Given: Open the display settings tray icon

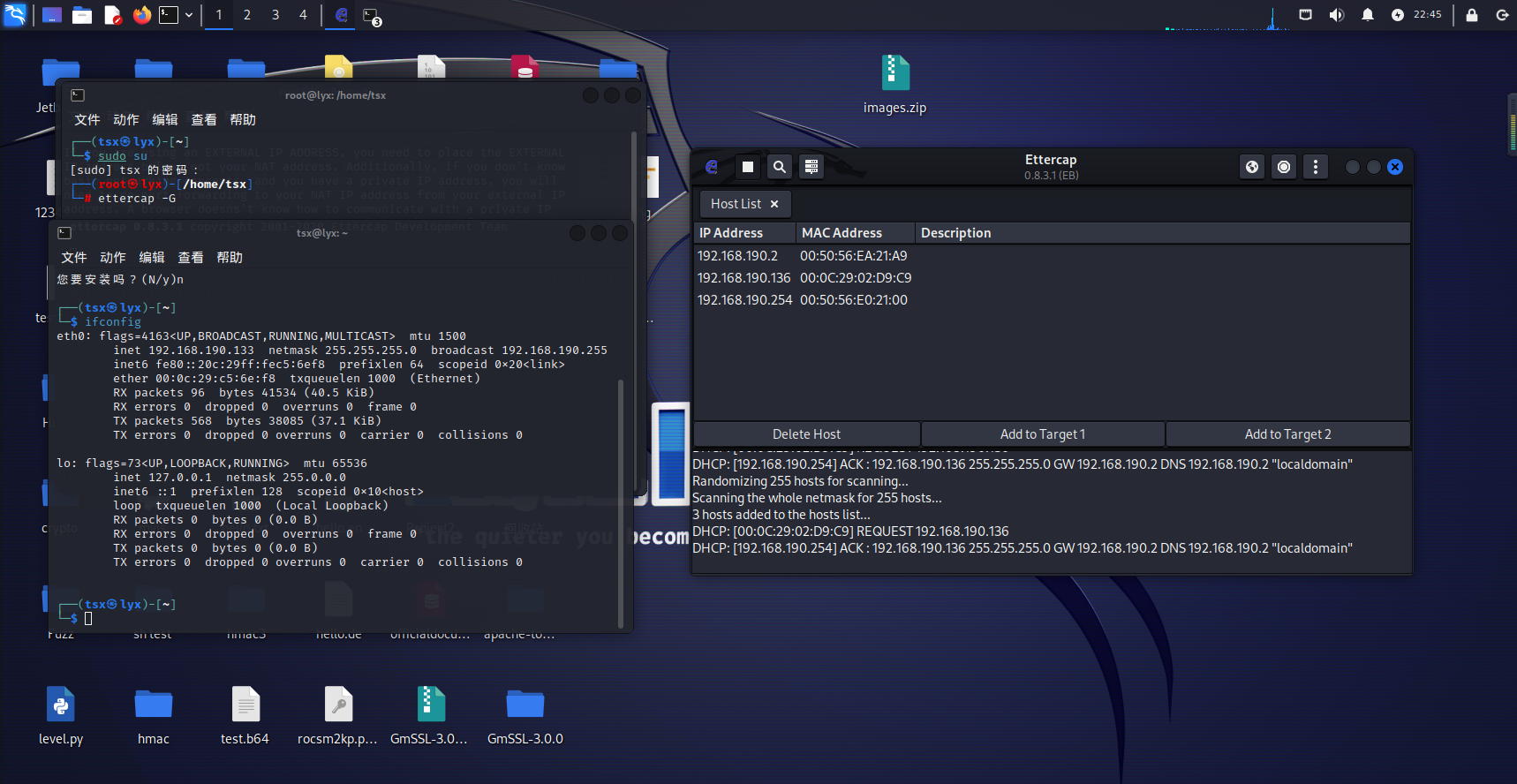Looking at the screenshot, I should (1305, 15).
